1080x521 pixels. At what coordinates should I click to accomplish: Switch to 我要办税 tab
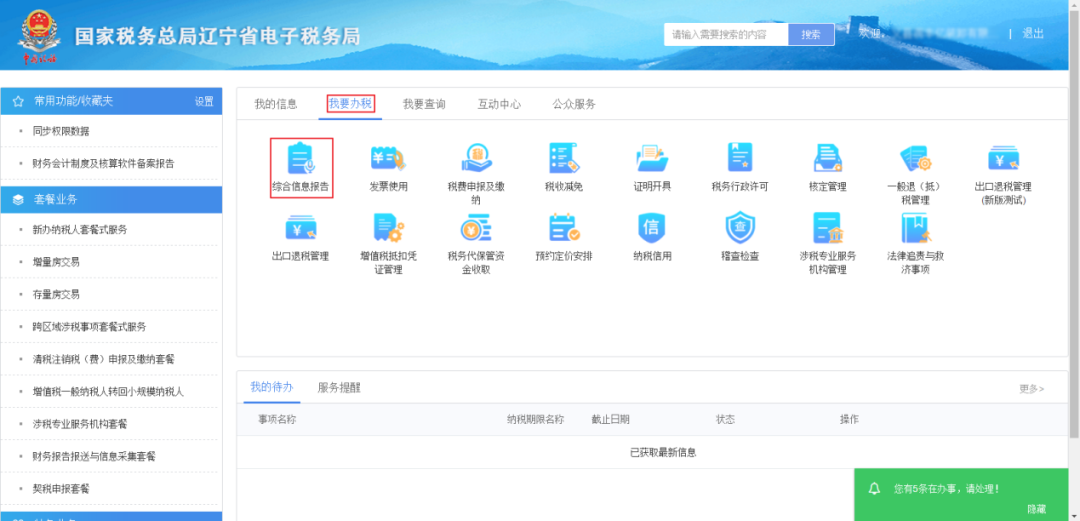coord(350,104)
